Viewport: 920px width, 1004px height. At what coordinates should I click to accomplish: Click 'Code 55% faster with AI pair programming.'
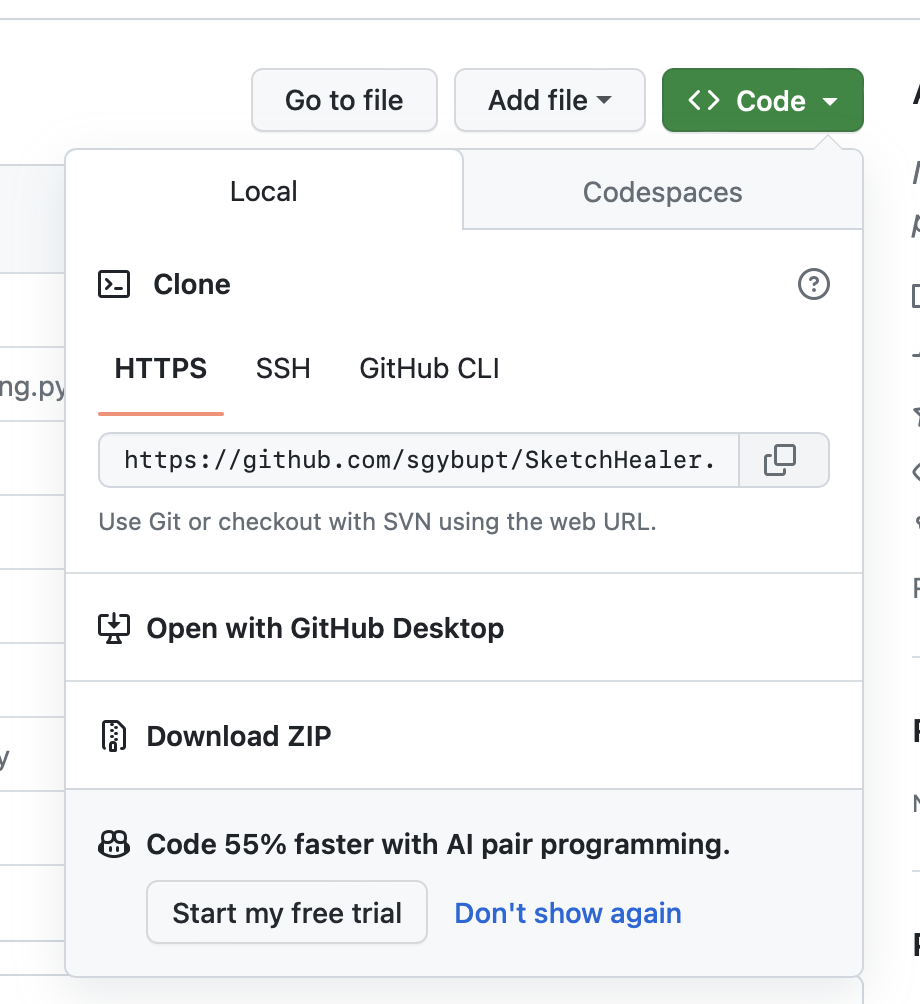(439, 844)
